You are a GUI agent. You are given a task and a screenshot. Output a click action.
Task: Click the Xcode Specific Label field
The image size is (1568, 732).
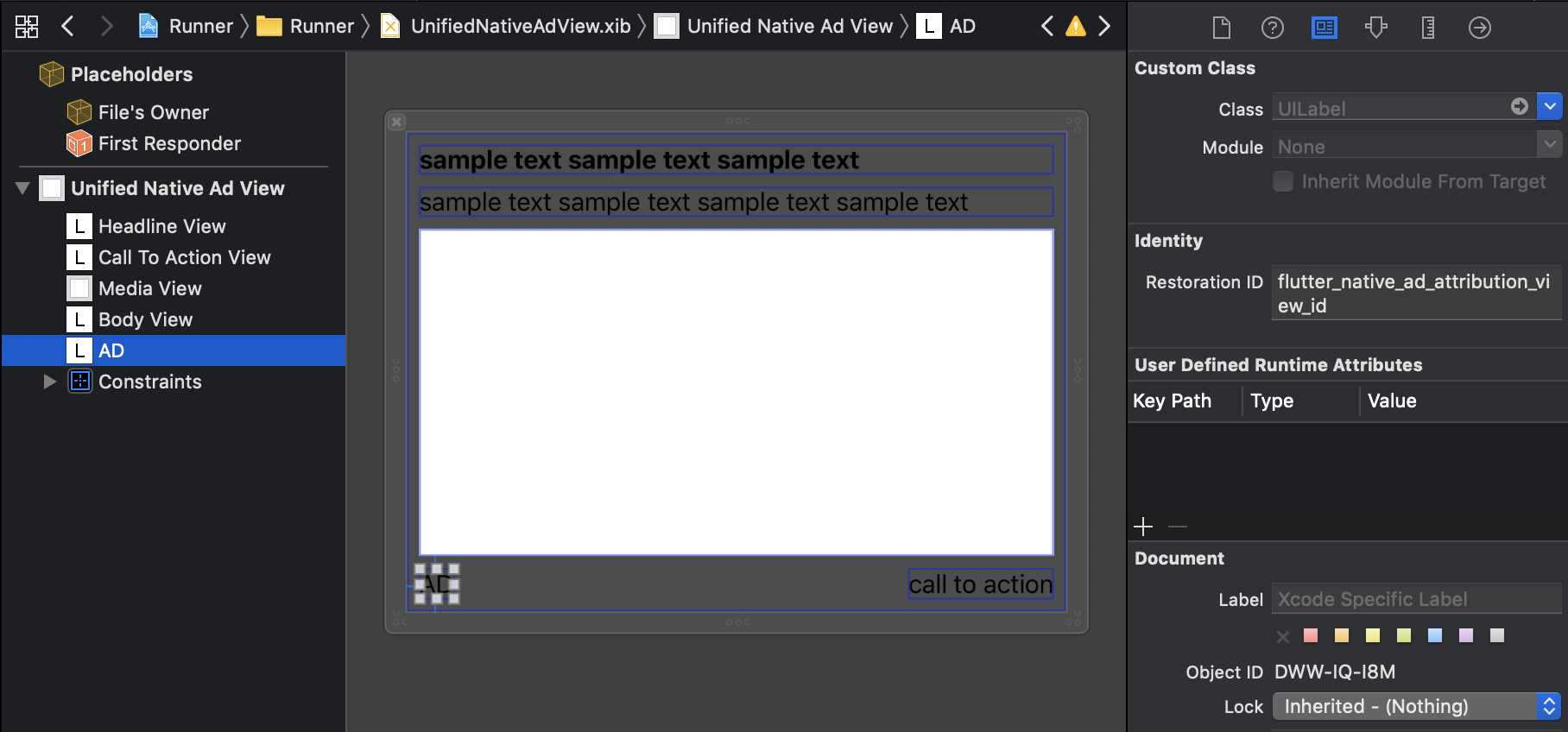tap(1416, 599)
